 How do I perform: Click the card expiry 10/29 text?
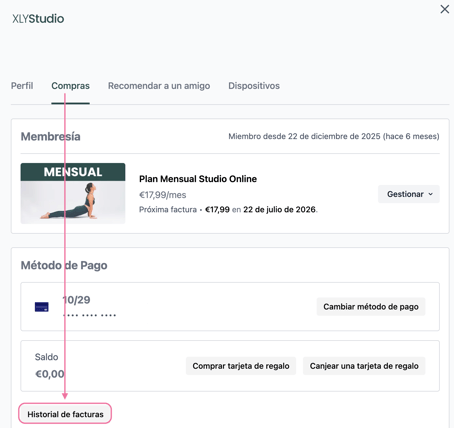(76, 300)
